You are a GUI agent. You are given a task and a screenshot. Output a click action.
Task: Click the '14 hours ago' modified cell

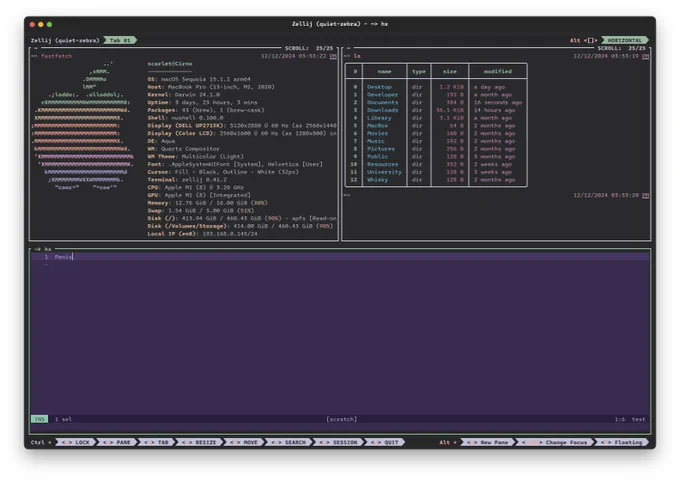[494, 110]
